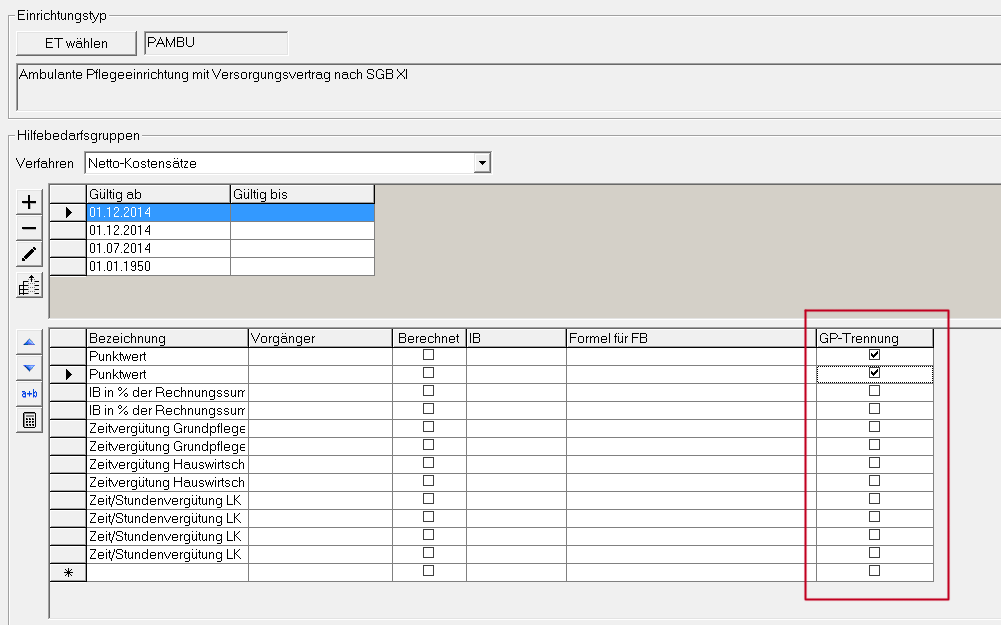The height and width of the screenshot is (625, 1001).
Task: Select the 01.07.2014 validity row
Action: (158, 248)
